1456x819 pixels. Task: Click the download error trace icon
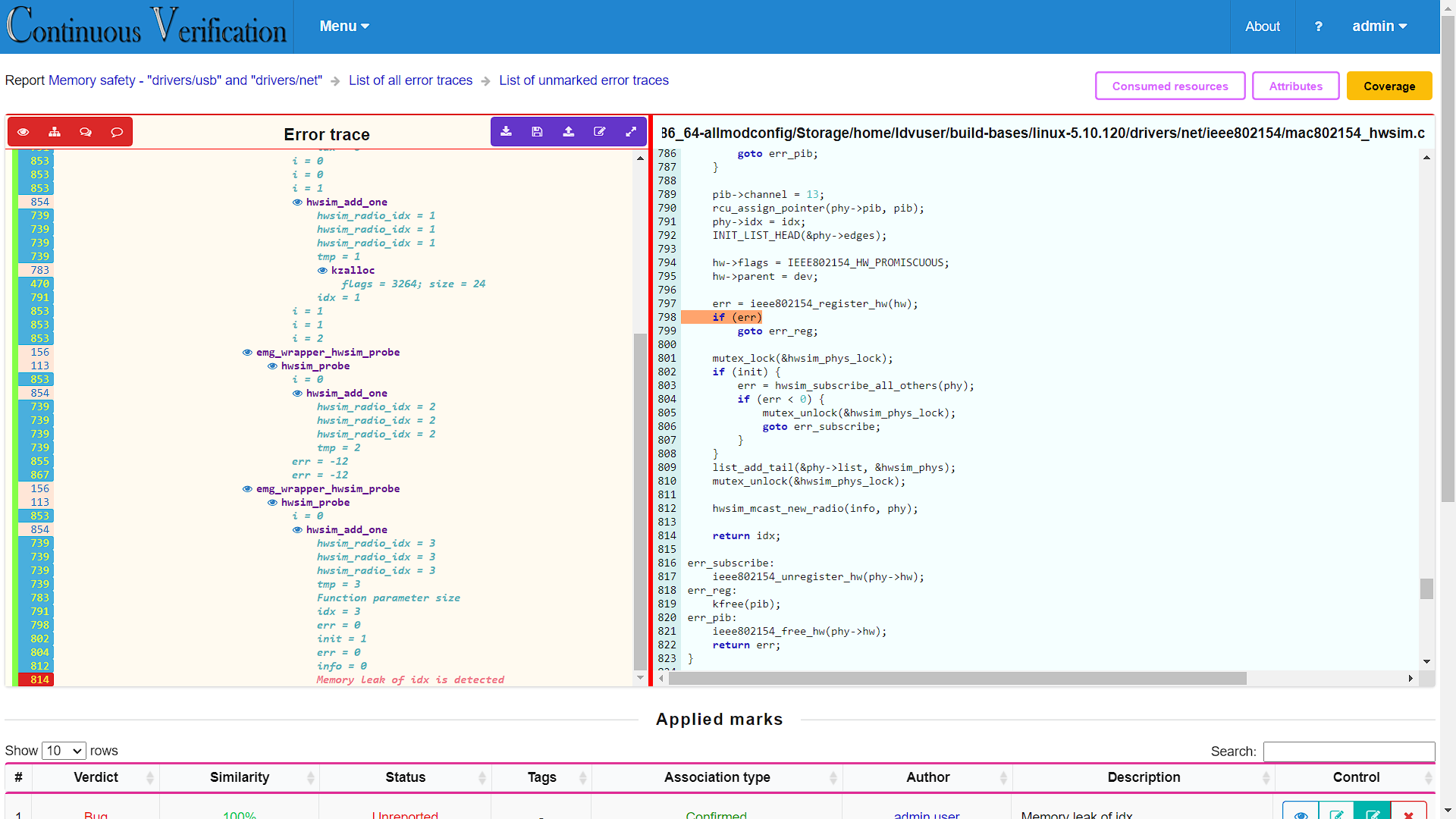point(507,132)
